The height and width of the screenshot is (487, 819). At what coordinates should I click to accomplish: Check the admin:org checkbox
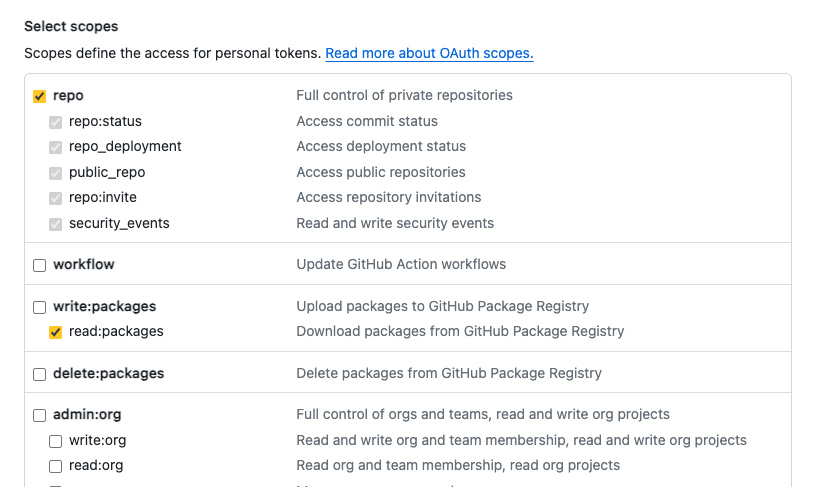tap(40, 415)
